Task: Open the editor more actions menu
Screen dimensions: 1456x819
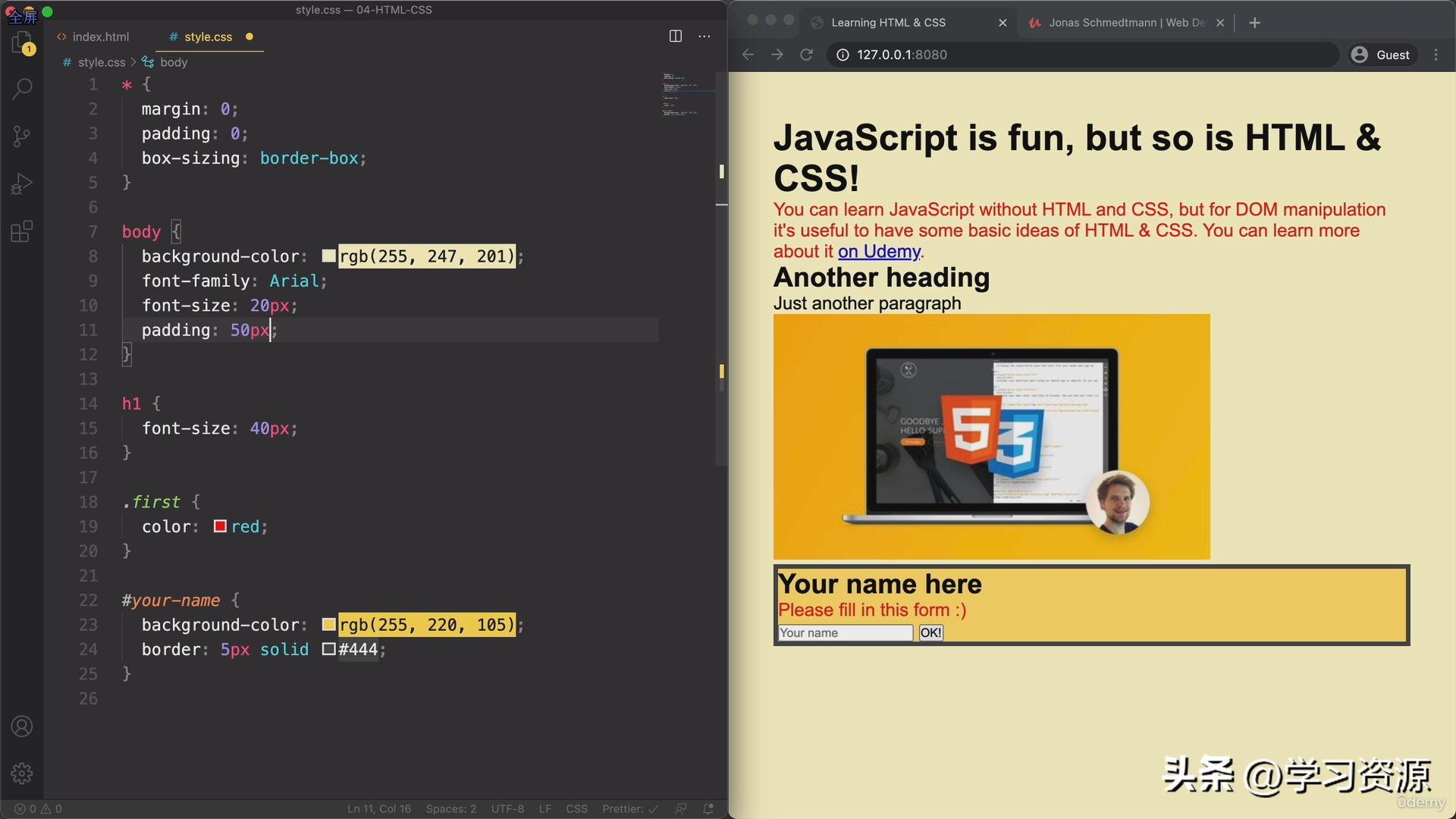Action: [704, 36]
